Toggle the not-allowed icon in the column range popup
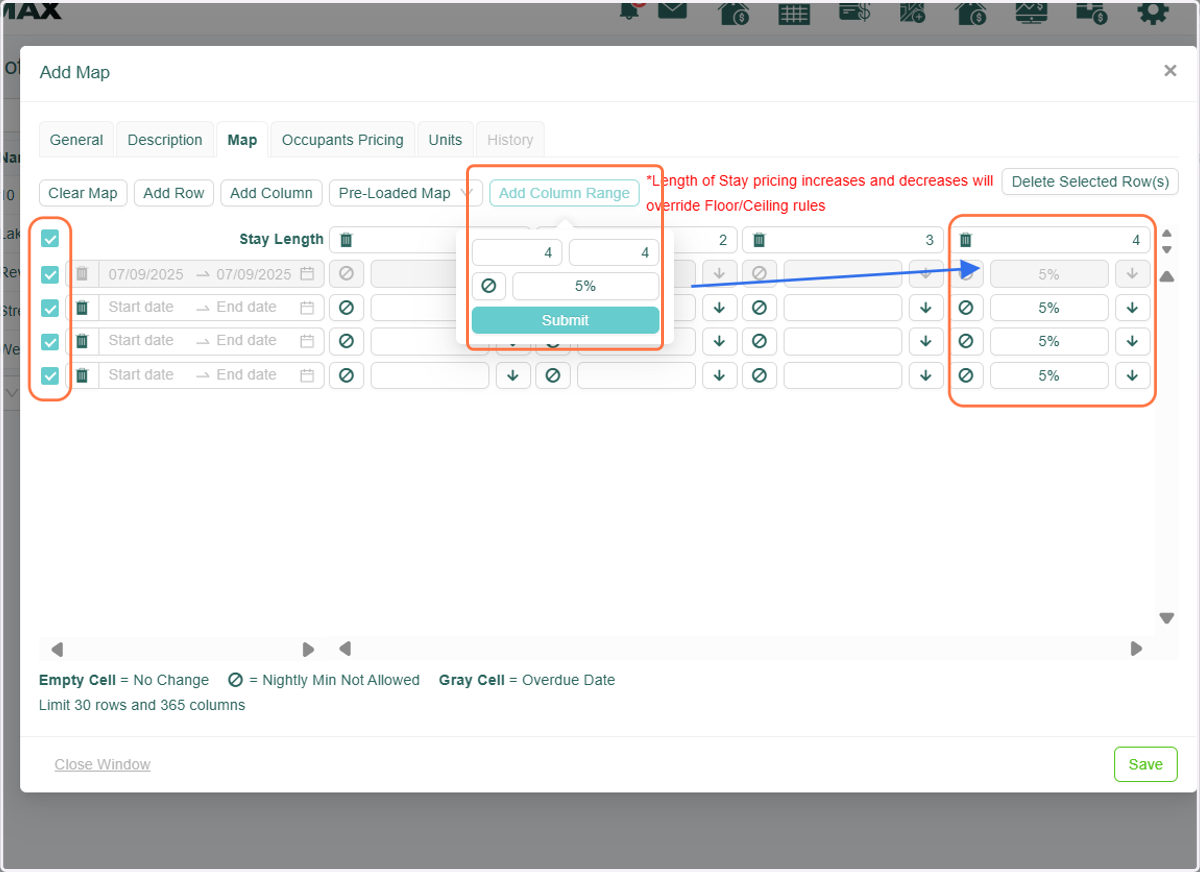1200x872 pixels. tap(489, 286)
